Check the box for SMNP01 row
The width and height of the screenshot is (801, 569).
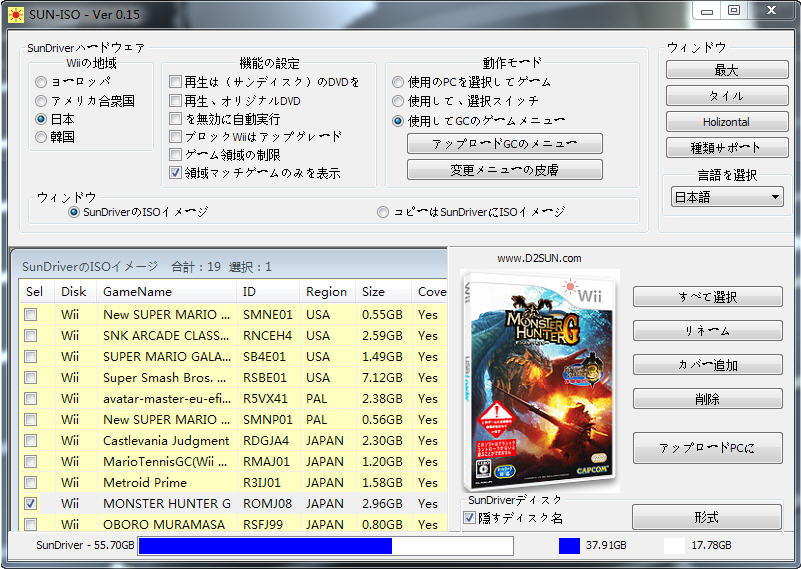[x=31, y=419]
